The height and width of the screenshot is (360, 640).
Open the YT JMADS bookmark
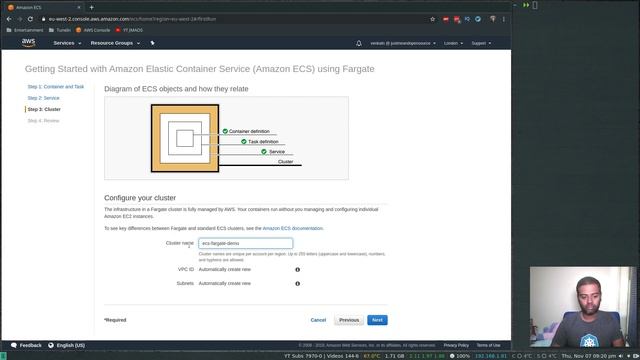click(129, 30)
